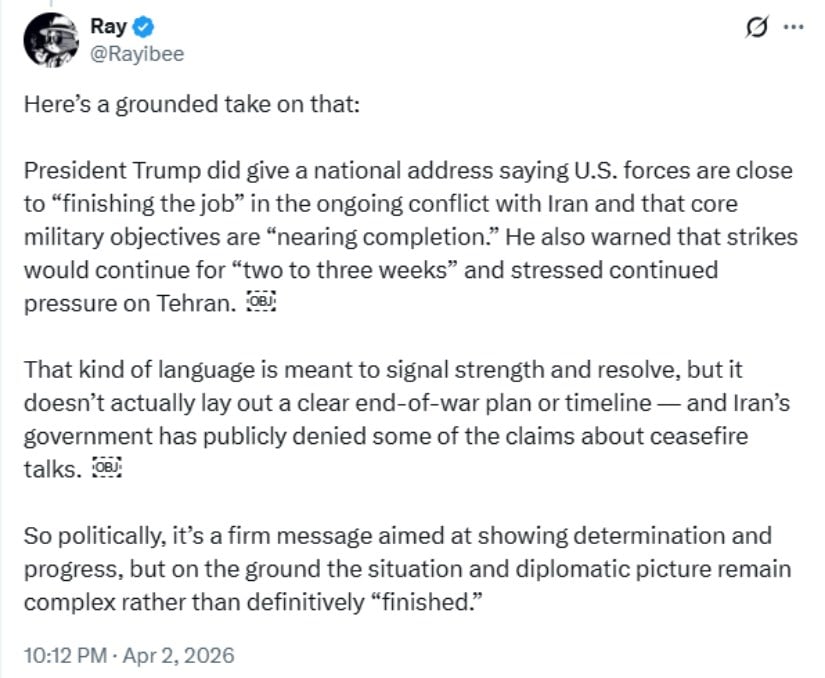
Task: Click the Grok slashed-circle icon
Action: (756, 28)
